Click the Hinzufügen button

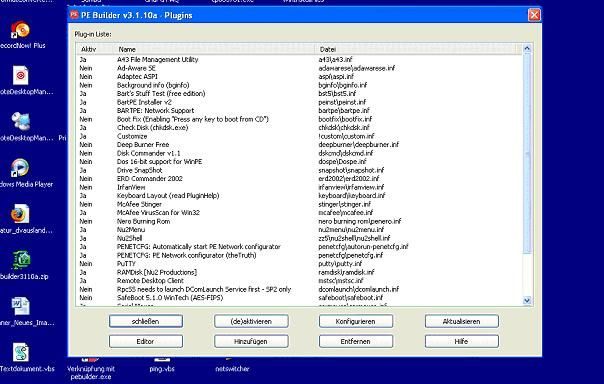click(251, 341)
